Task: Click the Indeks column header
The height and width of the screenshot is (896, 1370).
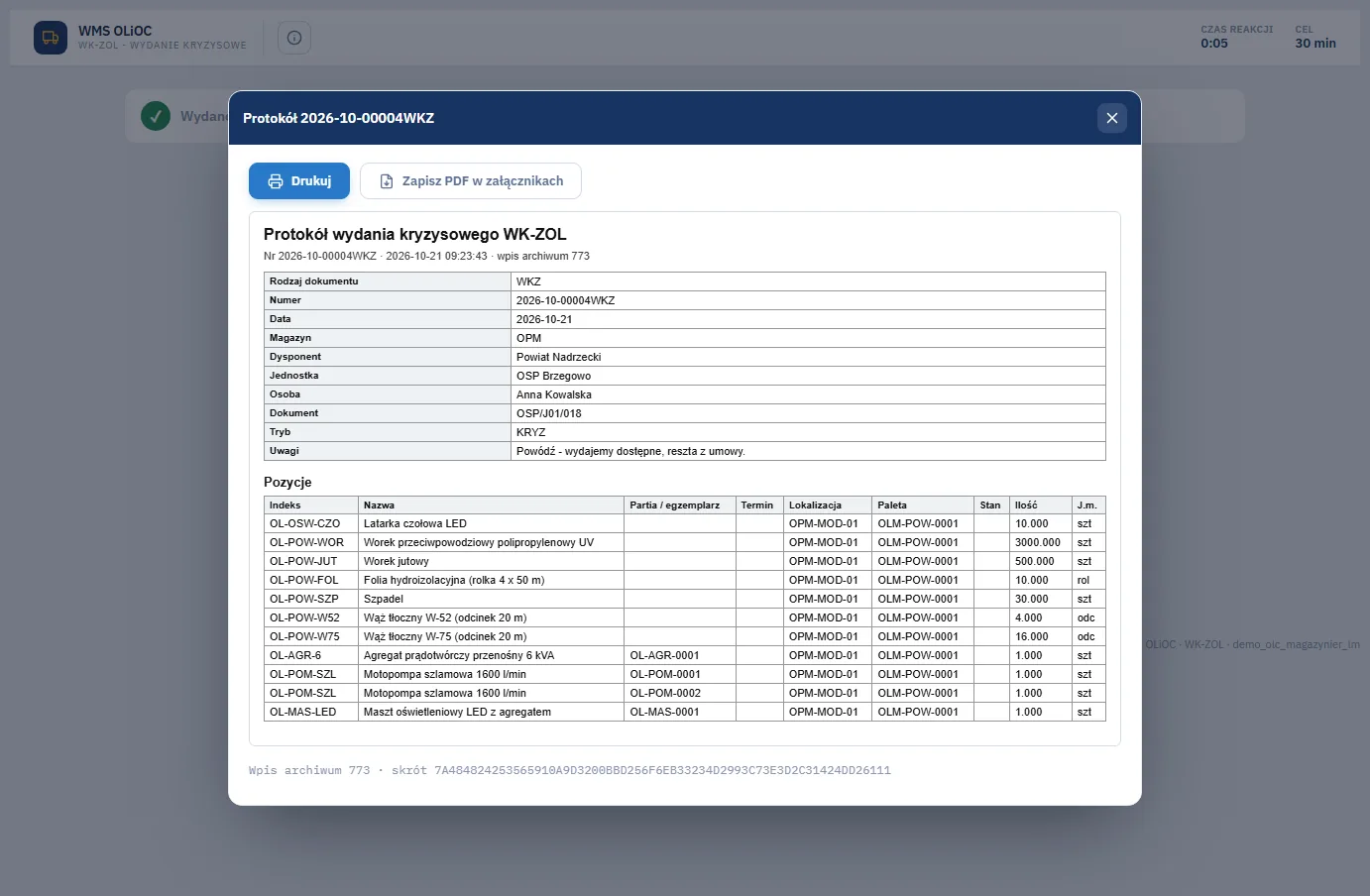Action: coord(311,505)
